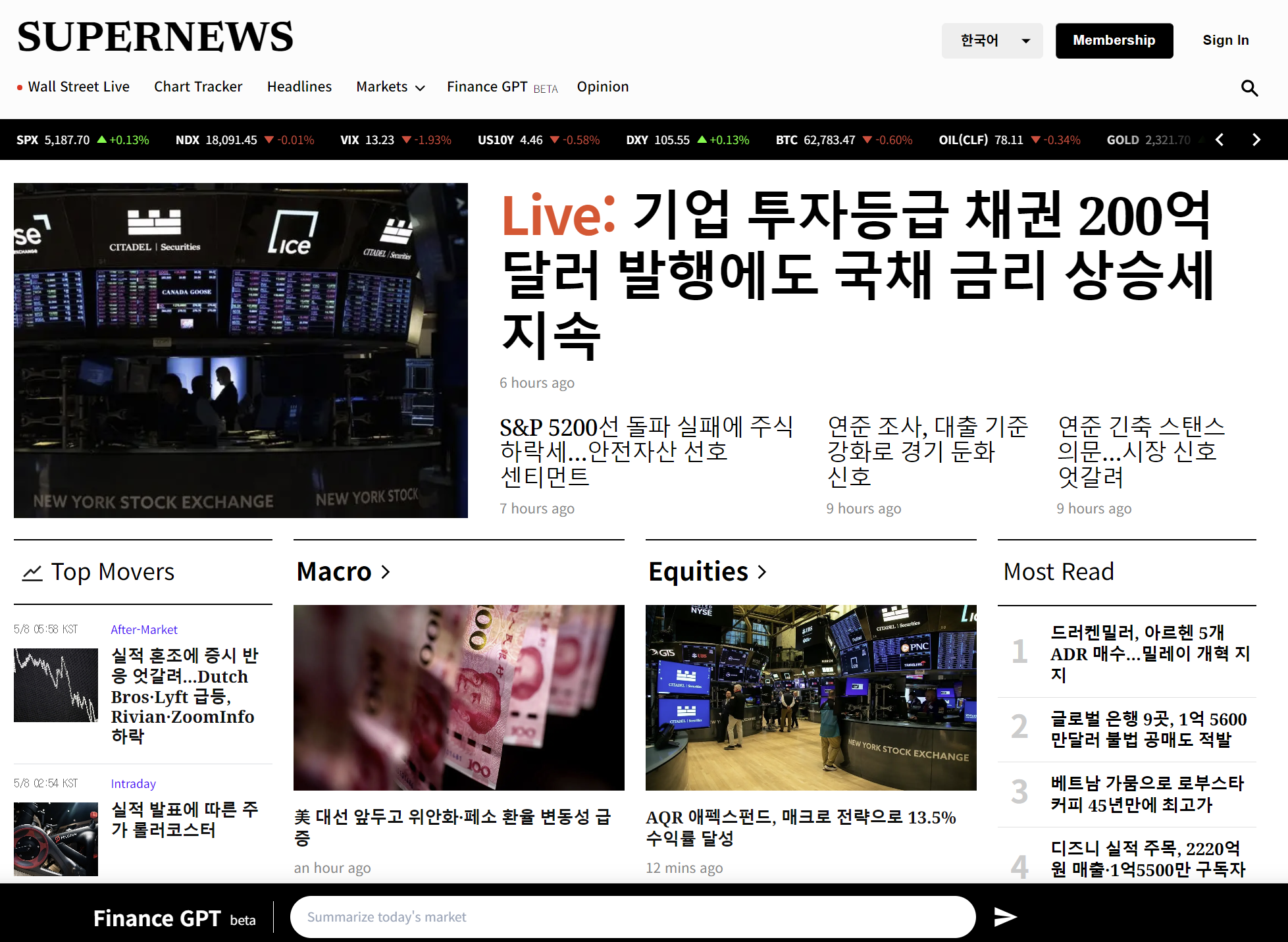Click the Intraday category tag
This screenshot has height=942, width=1288.
click(134, 783)
